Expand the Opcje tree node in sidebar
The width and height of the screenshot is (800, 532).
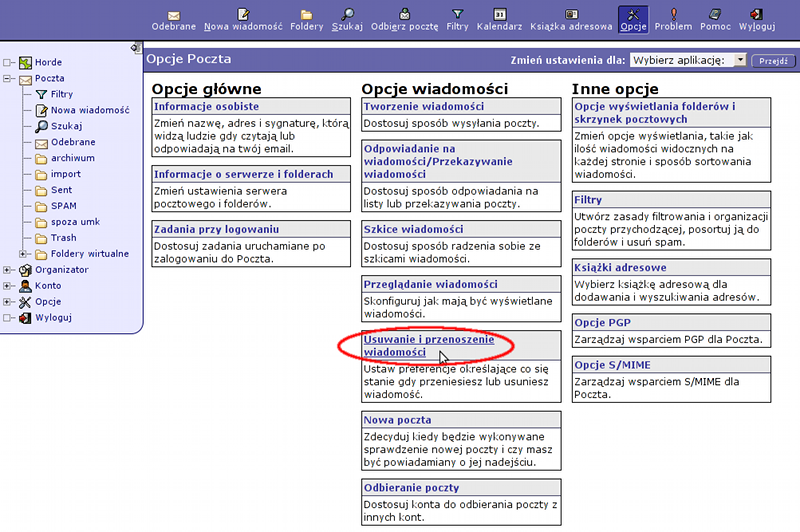(x=7, y=301)
